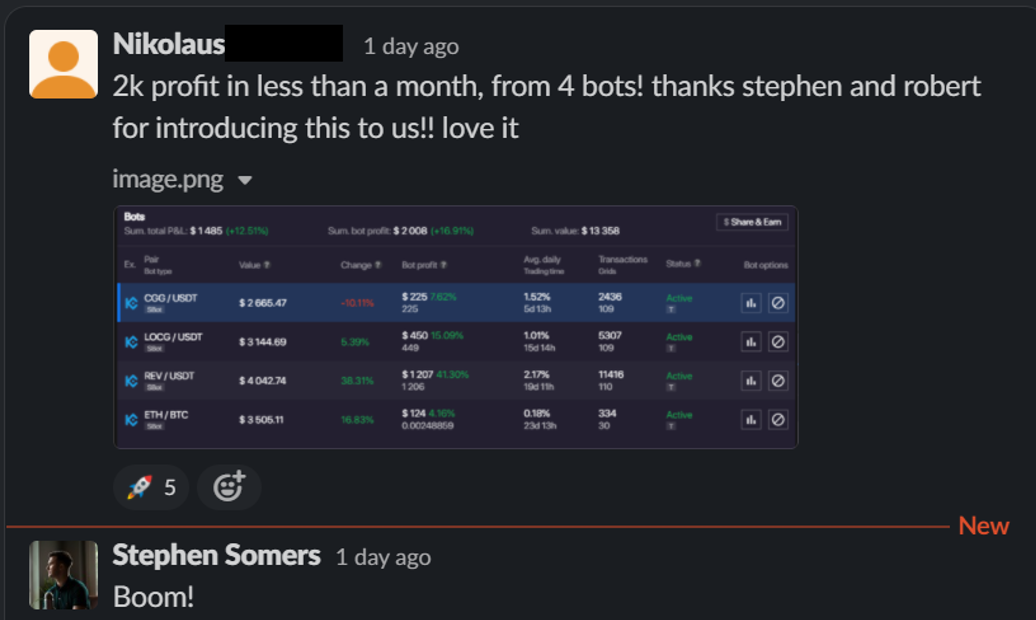The height and width of the screenshot is (620, 1036).
Task: Collapse the image.png attachment arrow
Action: coord(245,181)
